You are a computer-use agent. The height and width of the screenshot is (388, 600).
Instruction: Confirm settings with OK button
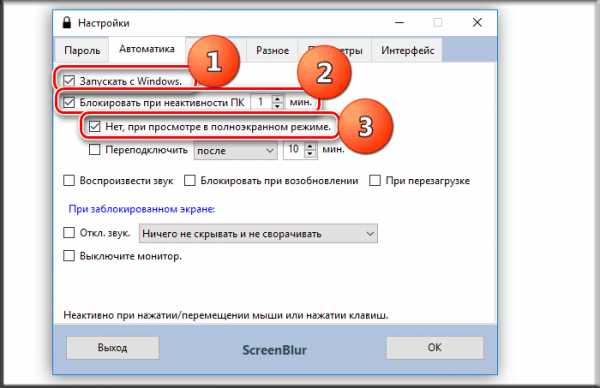click(435, 348)
